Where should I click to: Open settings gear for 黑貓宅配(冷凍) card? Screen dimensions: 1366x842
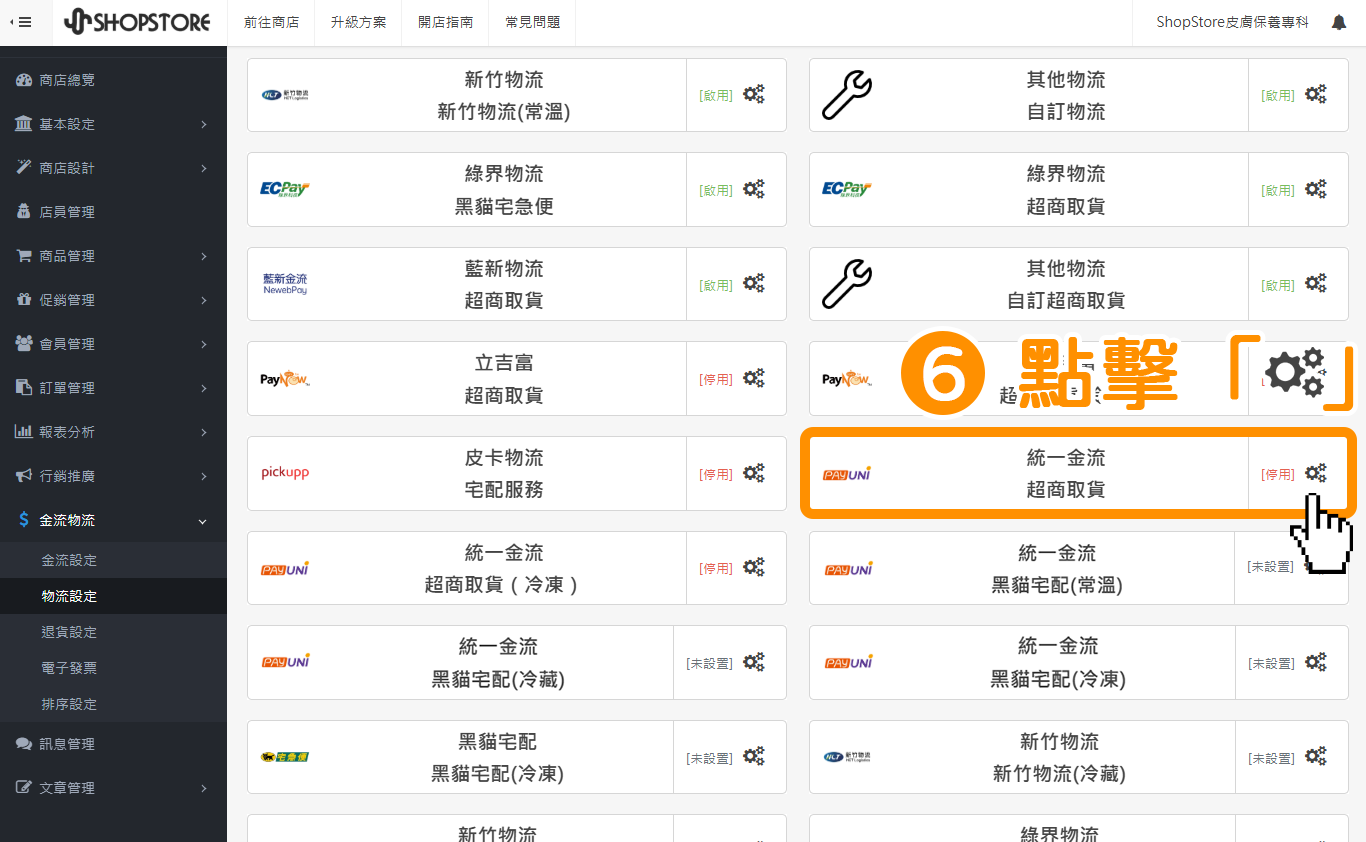pos(754,757)
